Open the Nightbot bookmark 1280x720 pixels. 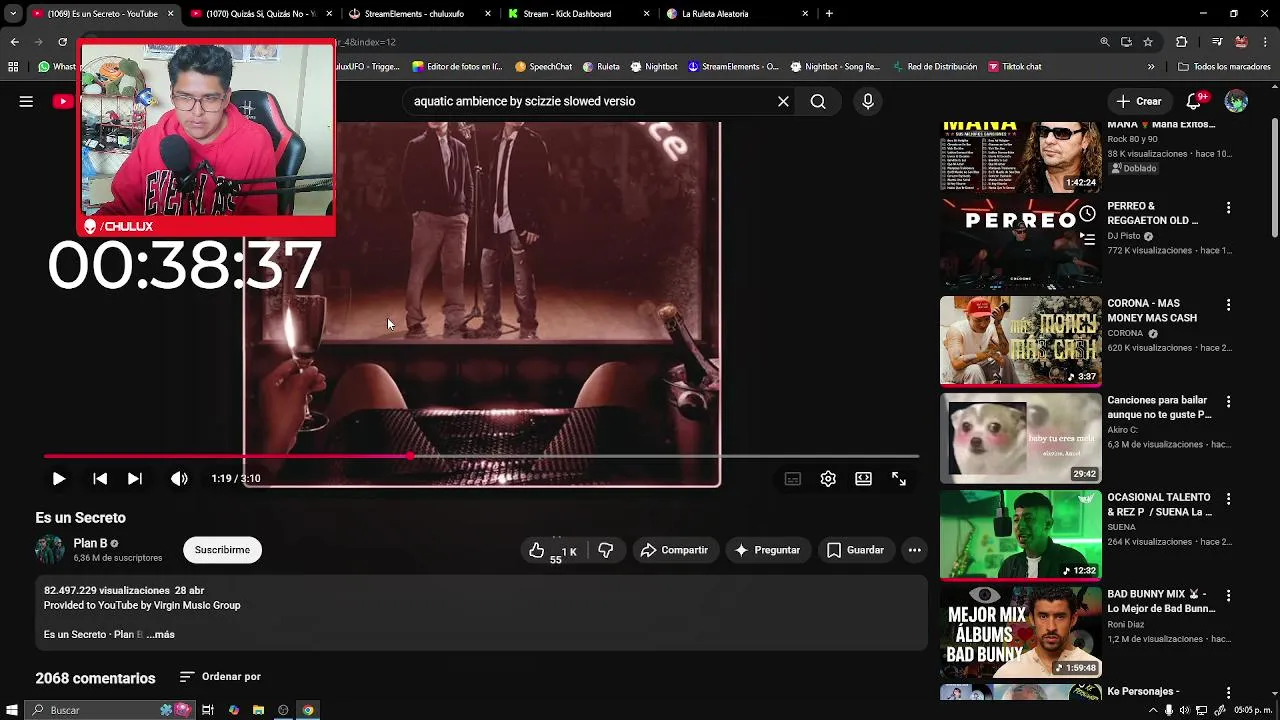[x=653, y=67]
